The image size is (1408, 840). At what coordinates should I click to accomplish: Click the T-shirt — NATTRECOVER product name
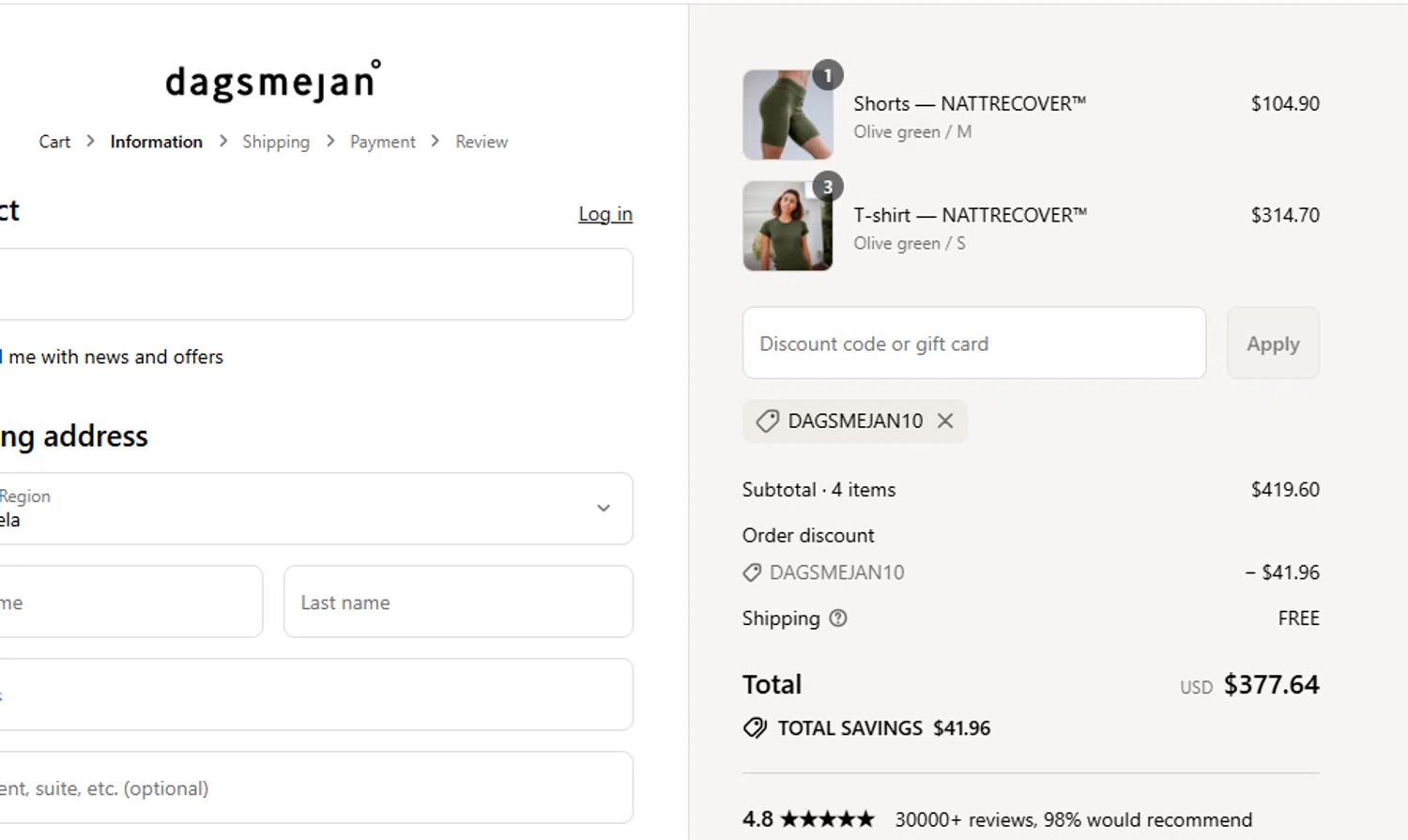[x=971, y=215]
